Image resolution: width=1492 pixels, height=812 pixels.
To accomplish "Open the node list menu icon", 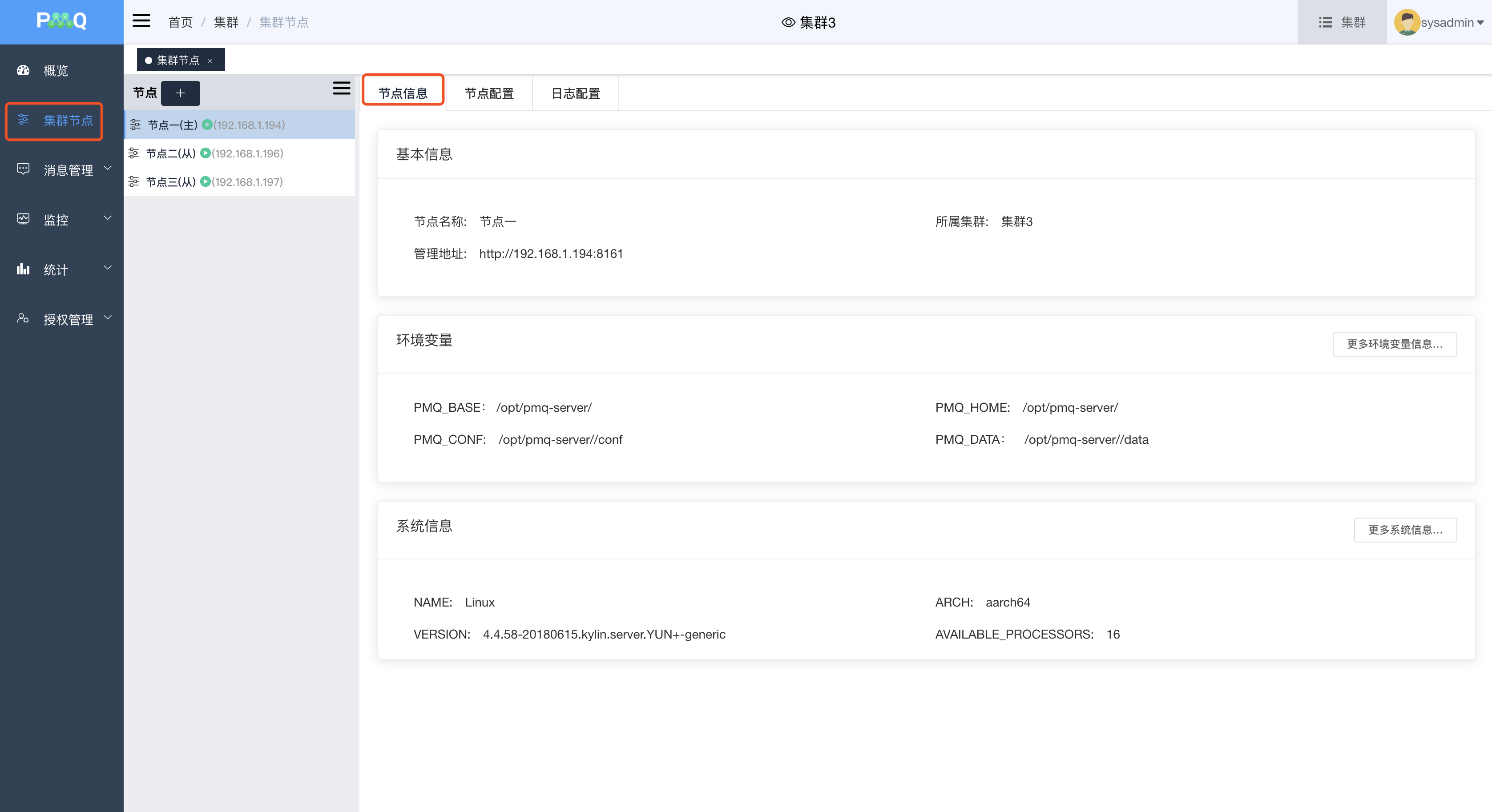I will [x=341, y=88].
